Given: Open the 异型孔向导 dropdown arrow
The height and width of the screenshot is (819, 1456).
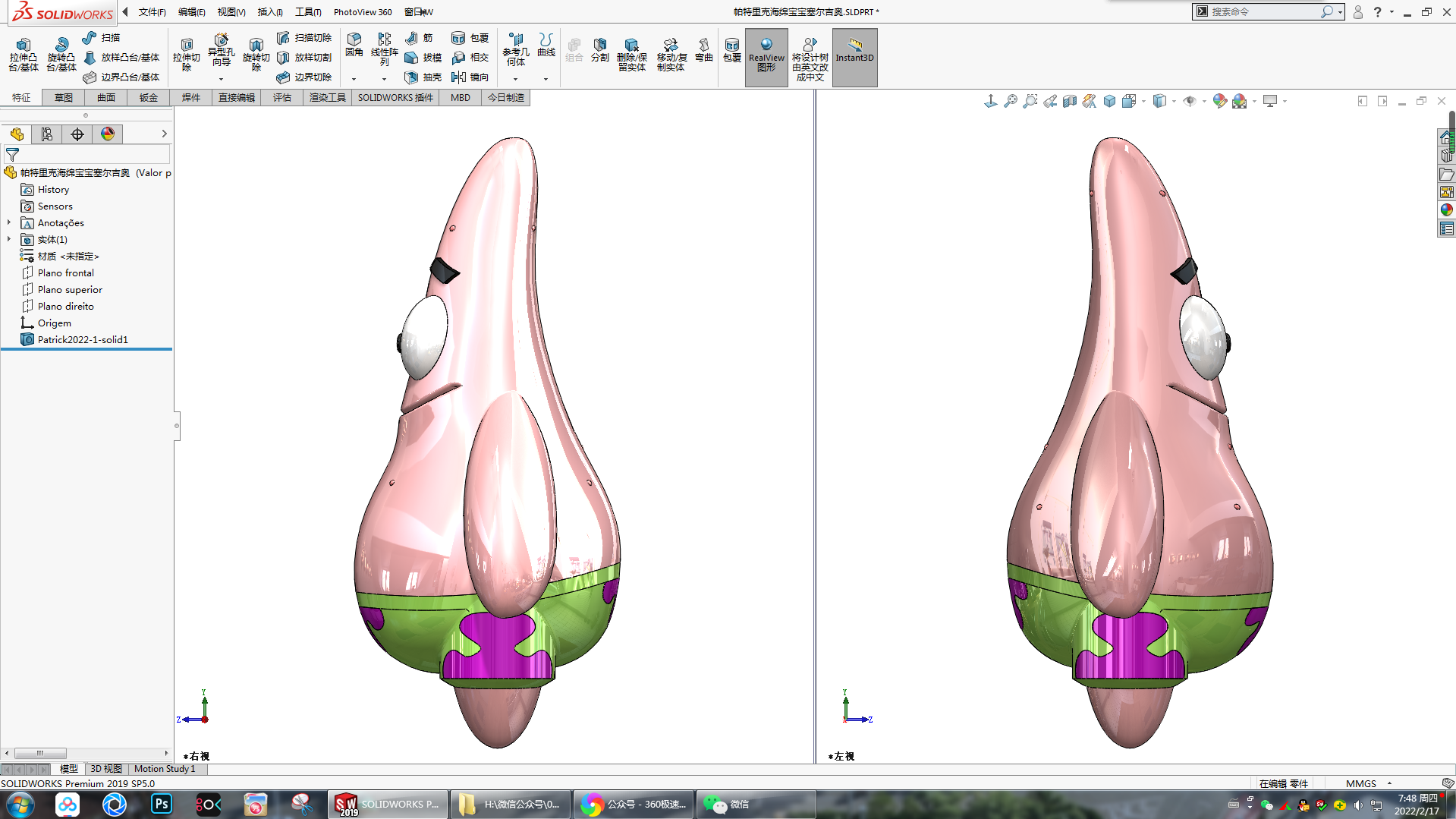Looking at the screenshot, I should [x=221, y=79].
